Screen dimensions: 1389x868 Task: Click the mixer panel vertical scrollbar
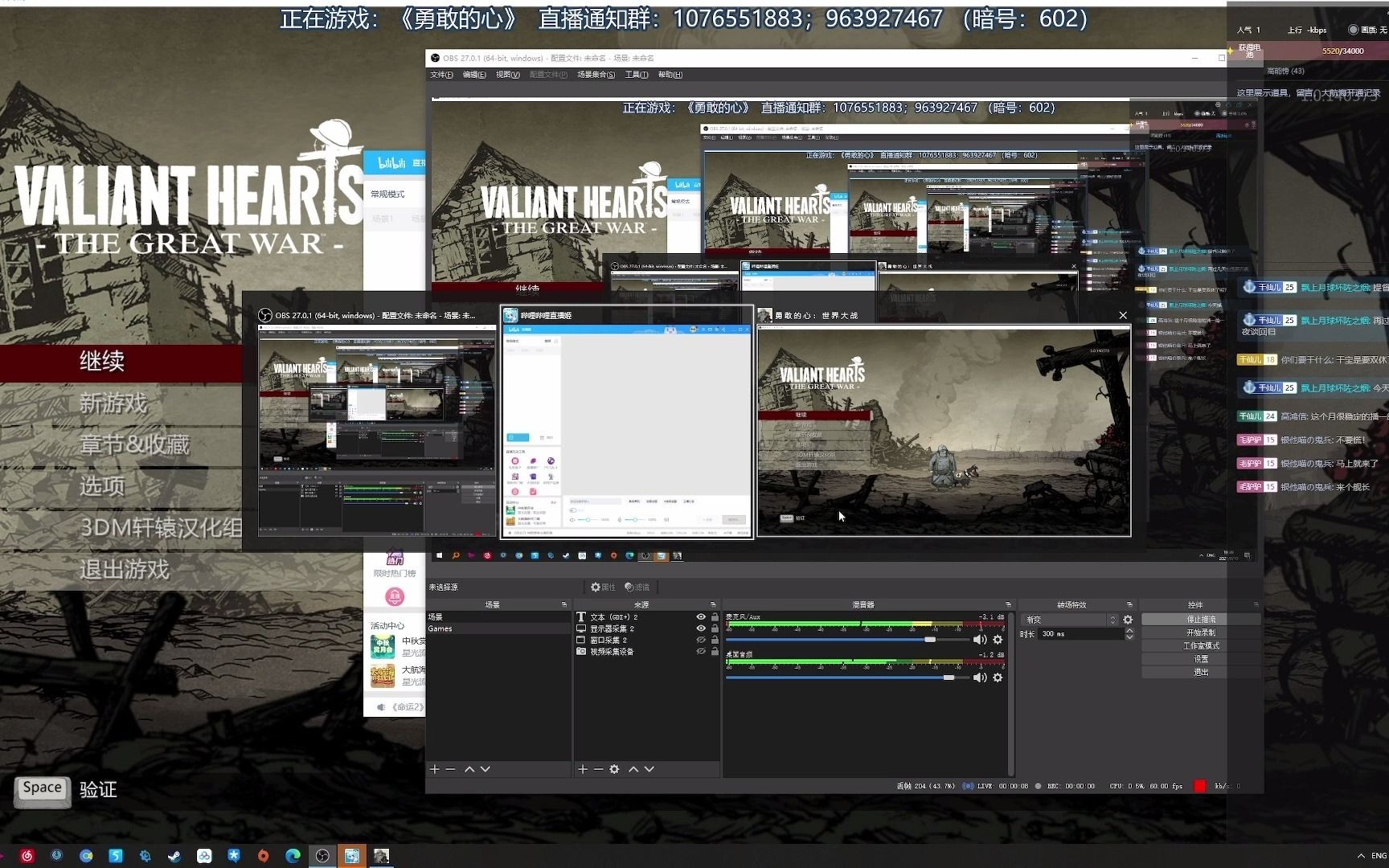point(1010,693)
